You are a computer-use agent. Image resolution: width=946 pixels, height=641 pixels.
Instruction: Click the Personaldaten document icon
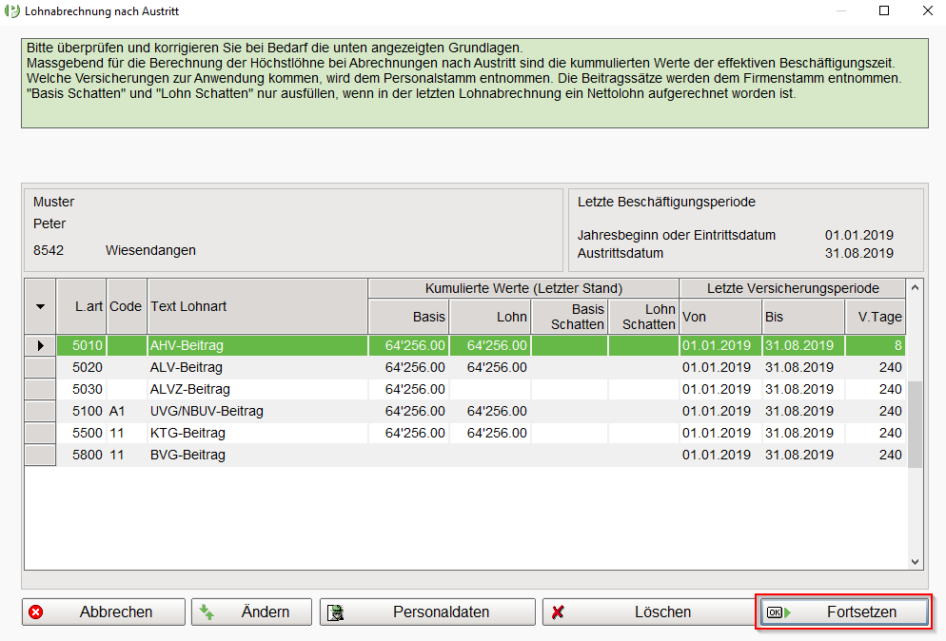coord(337,612)
